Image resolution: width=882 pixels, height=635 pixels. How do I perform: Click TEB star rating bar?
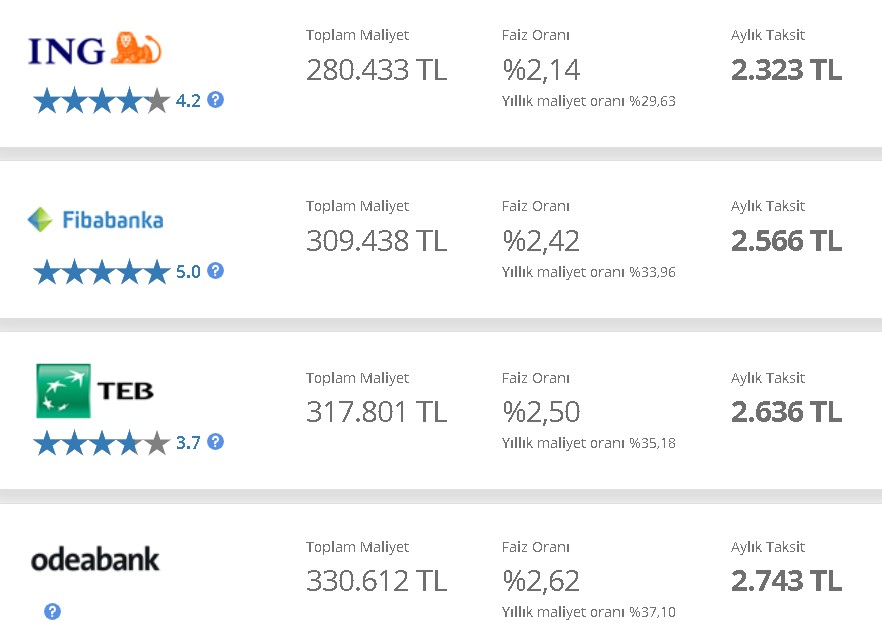(101, 443)
